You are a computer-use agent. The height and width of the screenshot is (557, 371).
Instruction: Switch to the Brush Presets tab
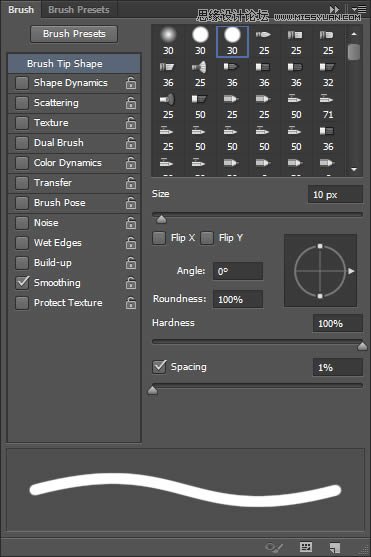(x=79, y=10)
